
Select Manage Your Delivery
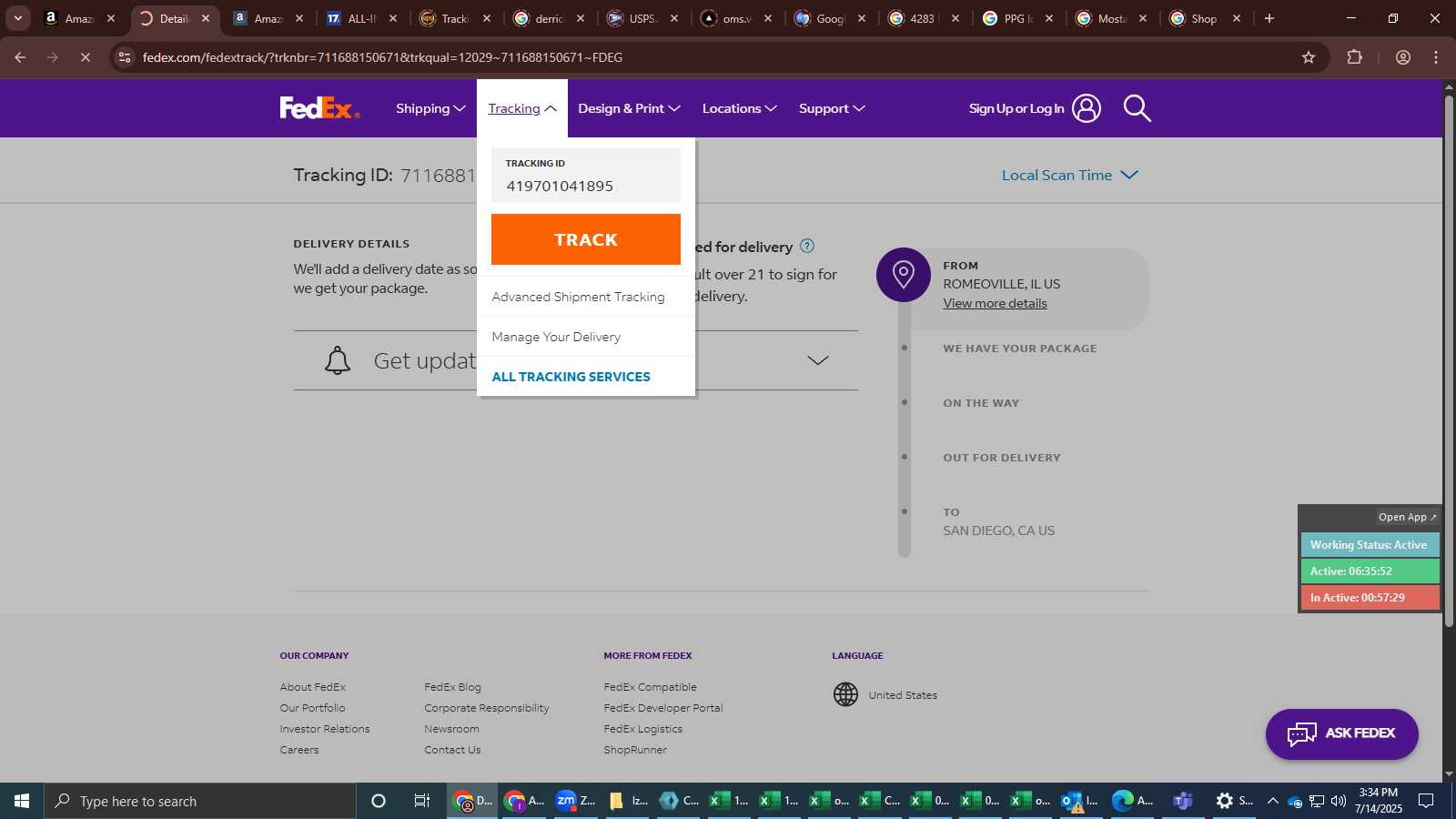[556, 337]
